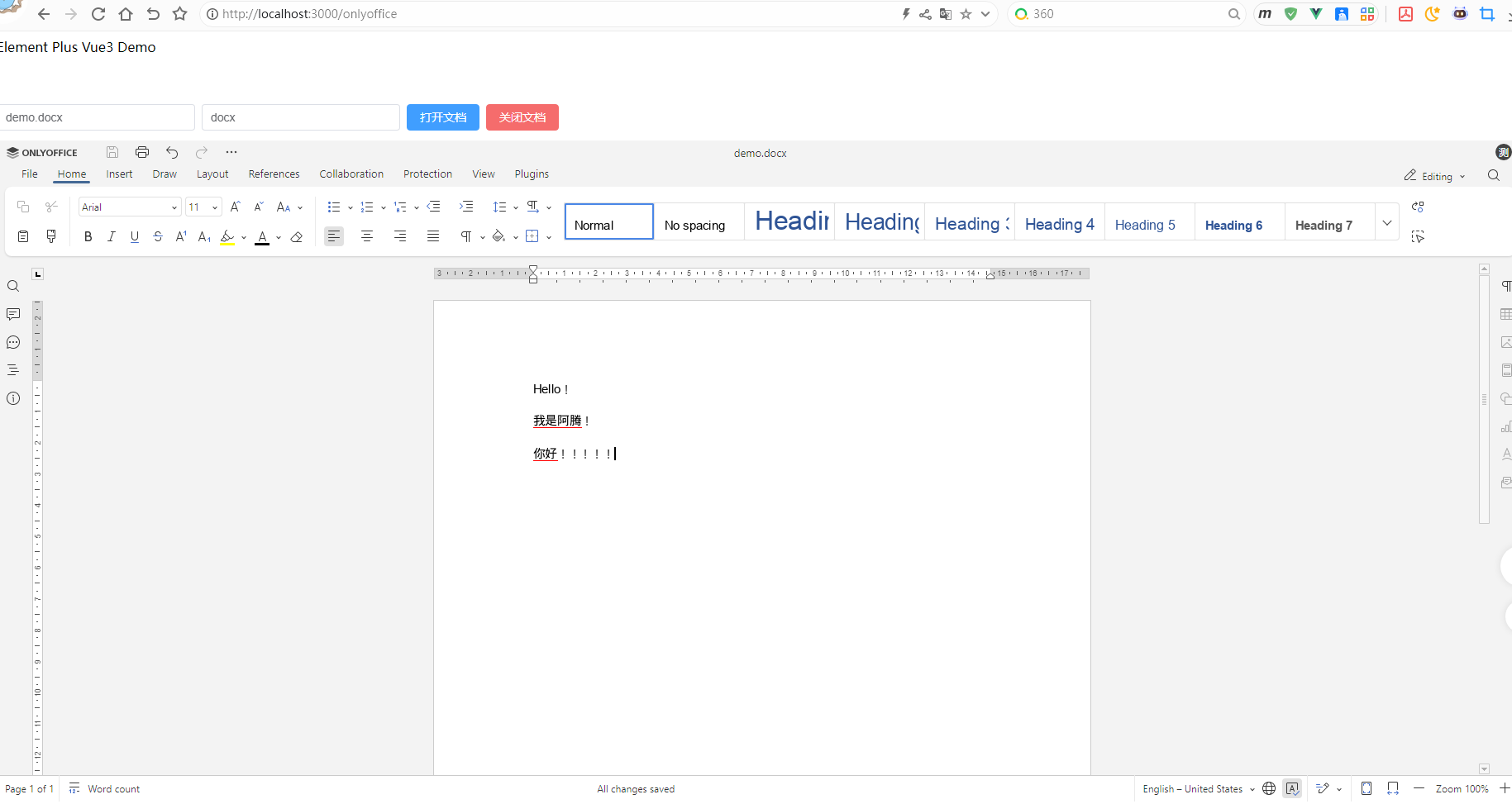
Task: Open the Chat panel in left sidebar
Action: pyautogui.click(x=13, y=343)
